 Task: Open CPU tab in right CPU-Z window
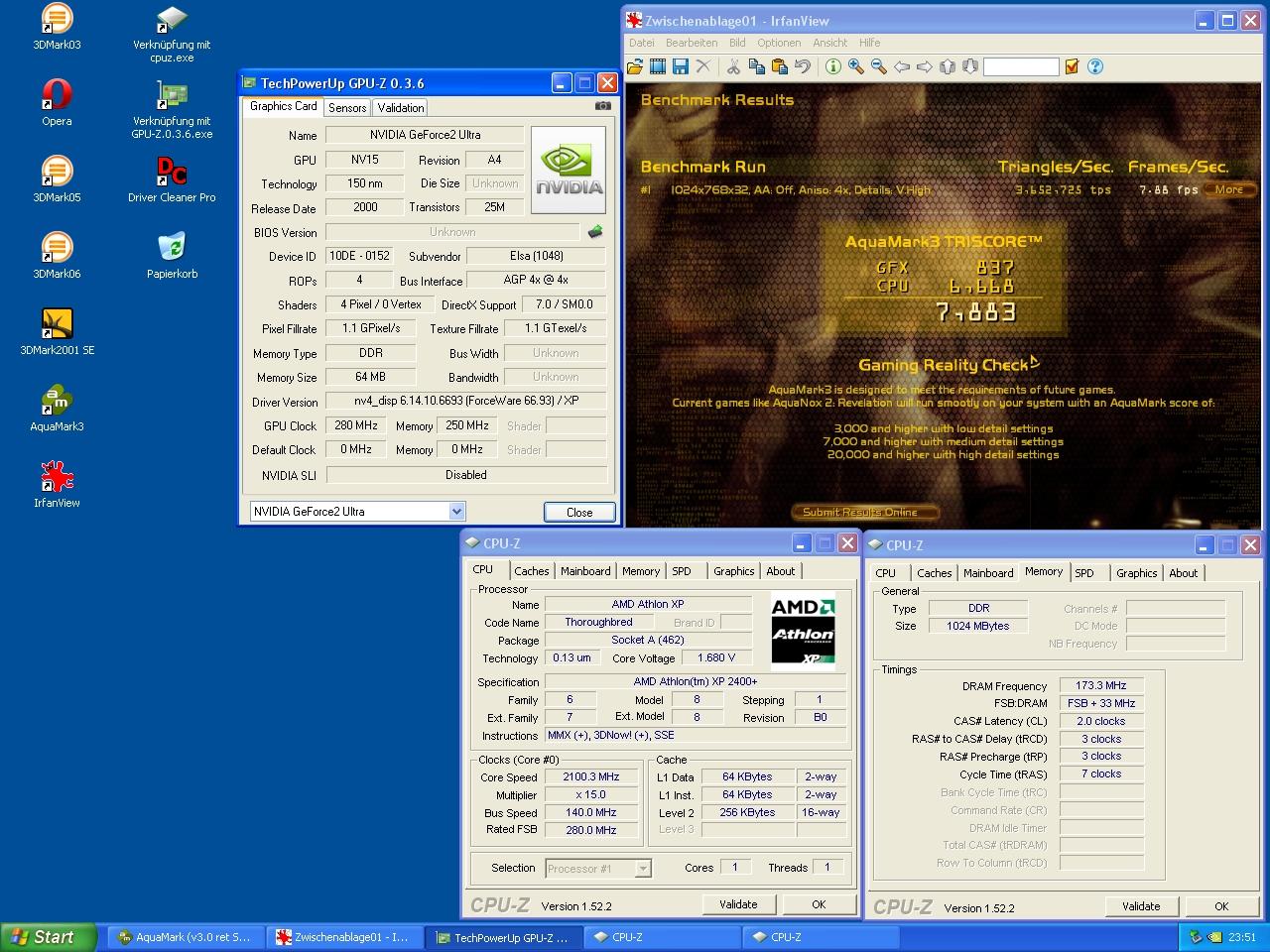[x=886, y=573]
